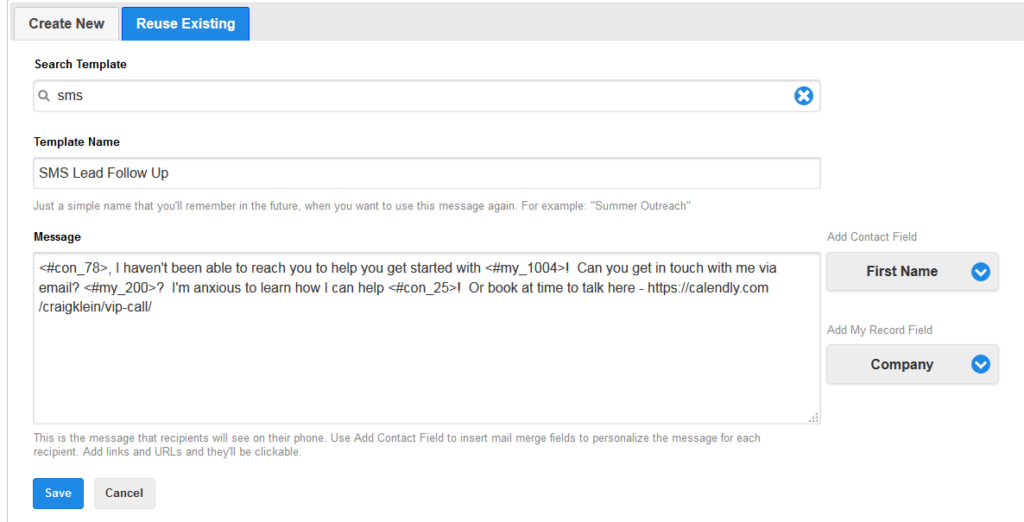Click the magnifier icon in Search Template
The width and height of the screenshot is (1024, 522).
44,96
